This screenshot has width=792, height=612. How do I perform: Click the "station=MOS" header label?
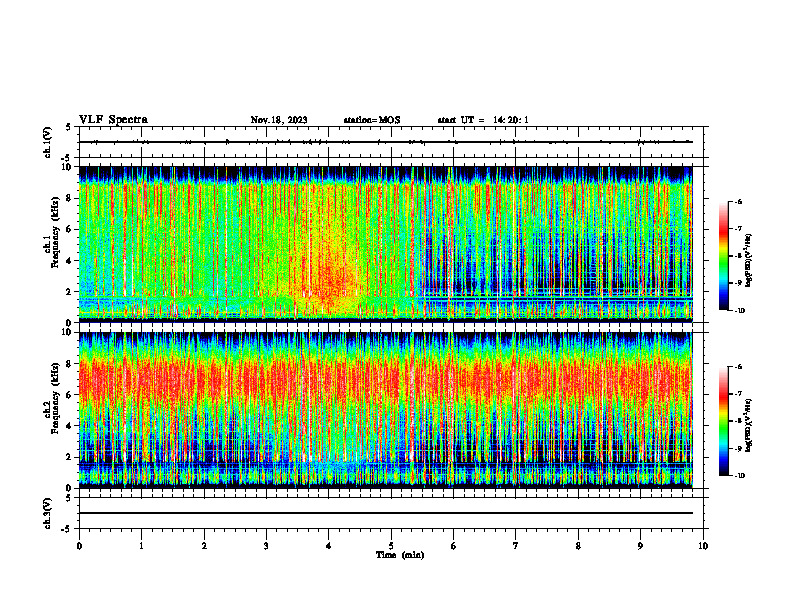point(372,120)
